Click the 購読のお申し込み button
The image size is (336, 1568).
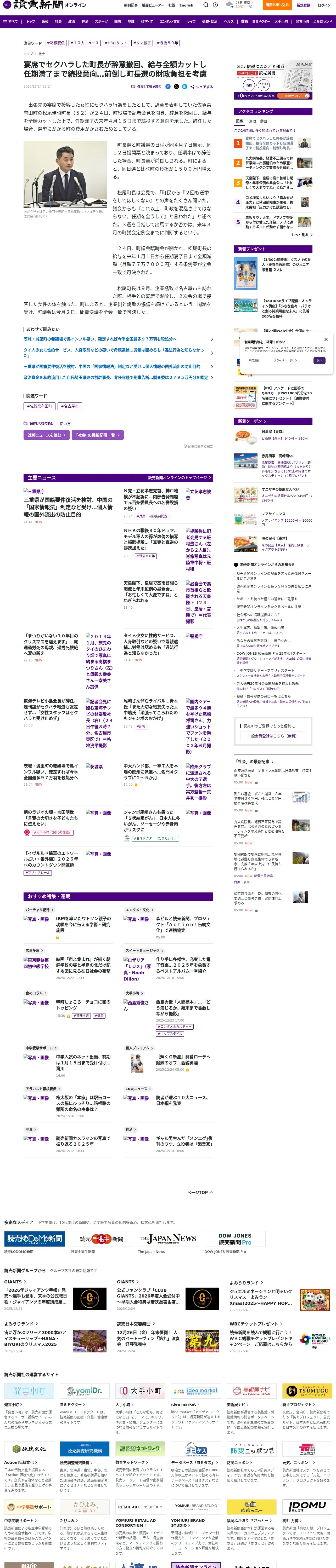(277, 5)
